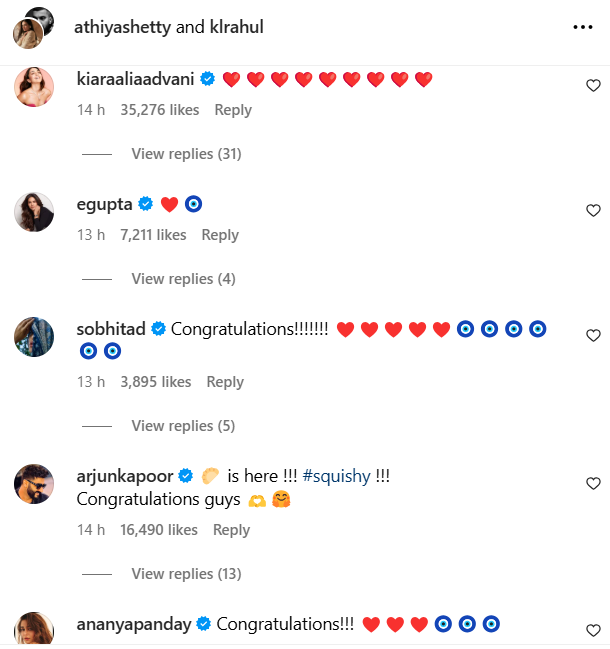610x649 pixels.
Task: Reply to kiaraaliaadvani's comment
Action: click(x=233, y=110)
